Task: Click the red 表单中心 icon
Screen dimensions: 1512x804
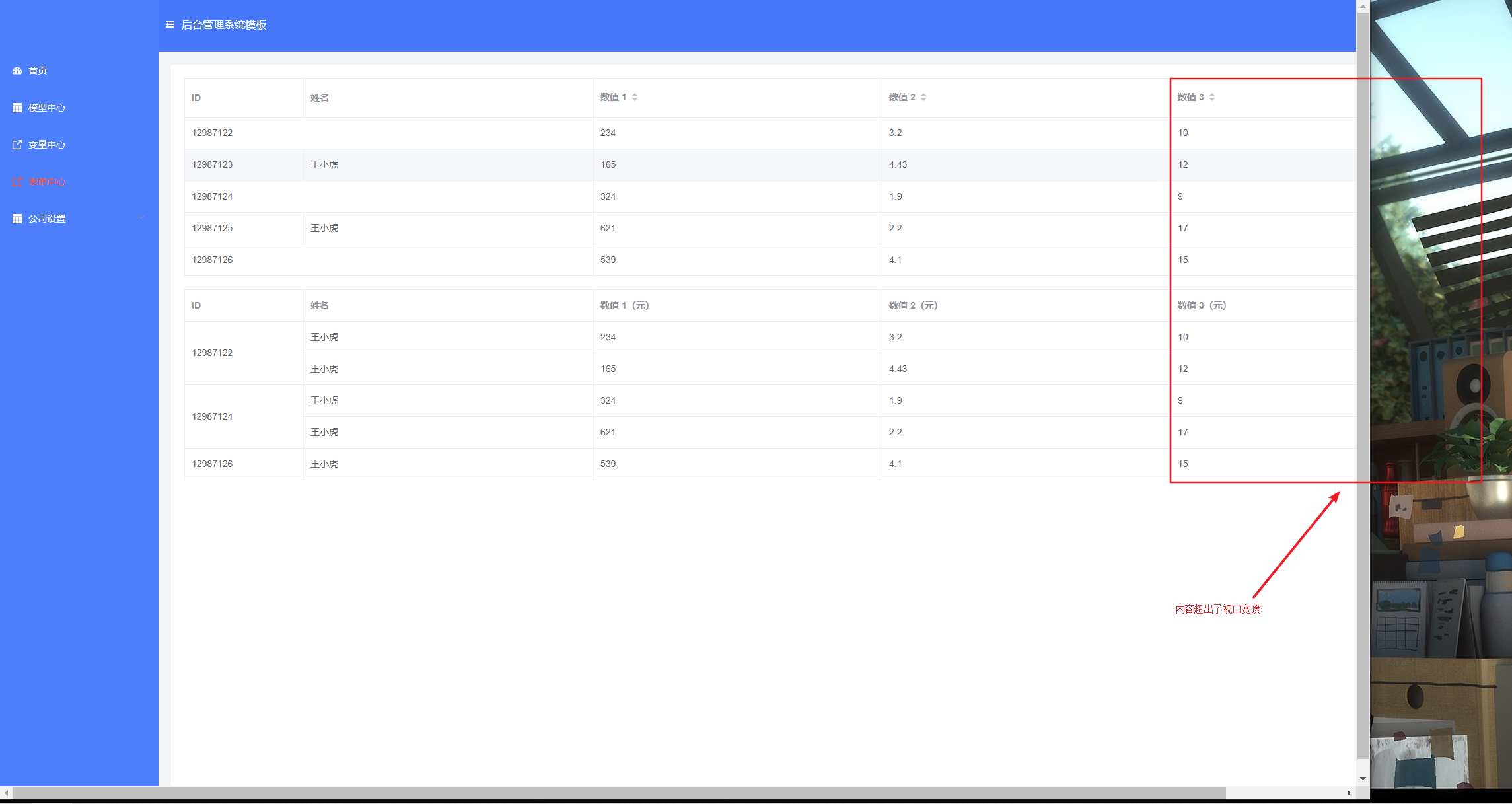Action: (x=17, y=182)
